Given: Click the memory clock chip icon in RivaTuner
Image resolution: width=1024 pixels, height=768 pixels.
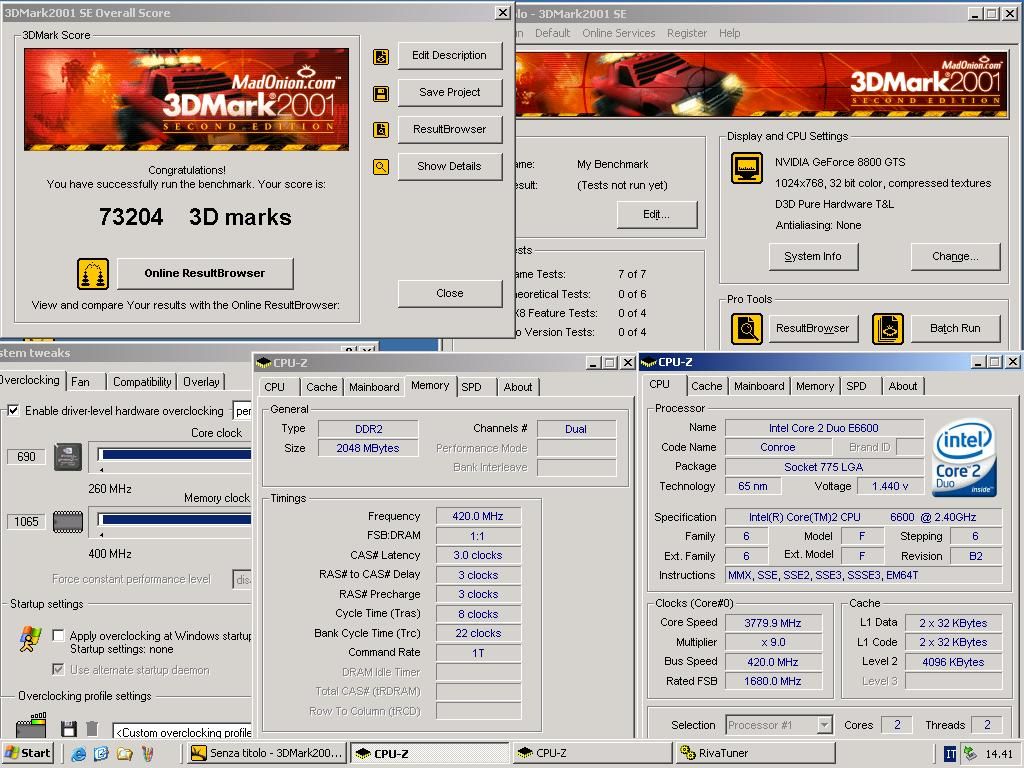Looking at the screenshot, I should pos(68,521).
